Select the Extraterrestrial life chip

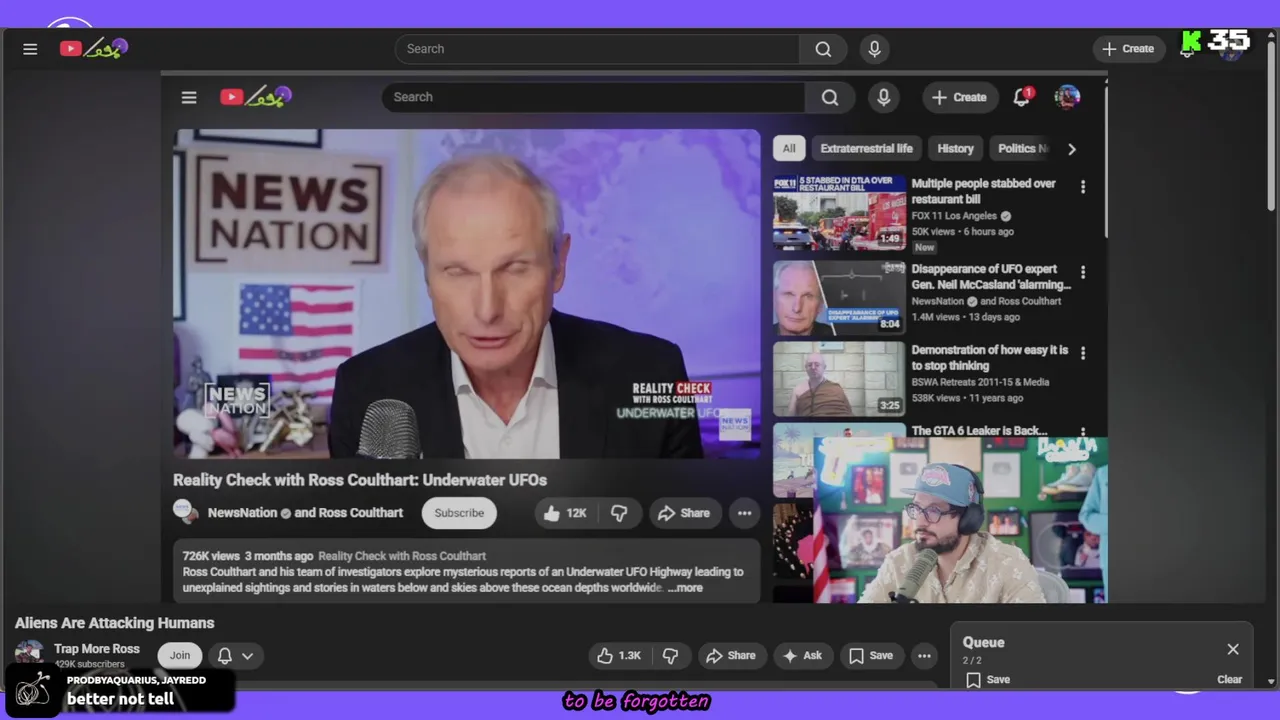click(866, 148)
